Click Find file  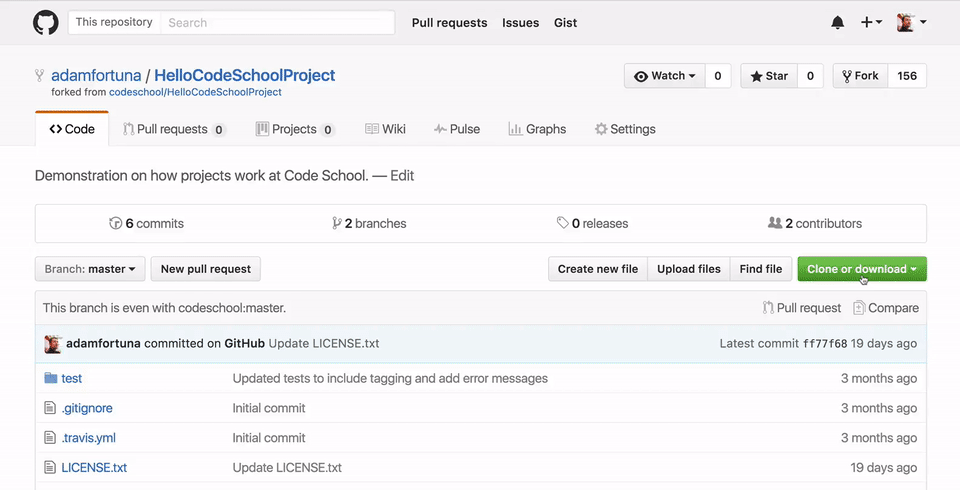coord(760,269)
